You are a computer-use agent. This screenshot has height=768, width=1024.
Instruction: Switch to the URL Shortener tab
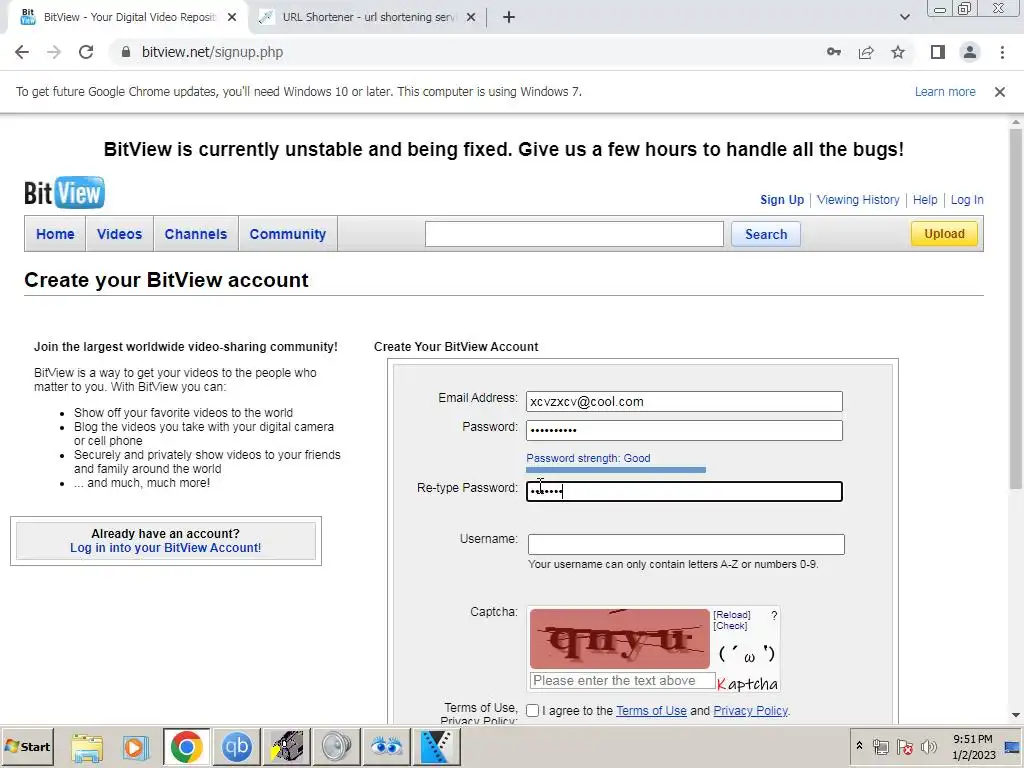pos(368,17)
